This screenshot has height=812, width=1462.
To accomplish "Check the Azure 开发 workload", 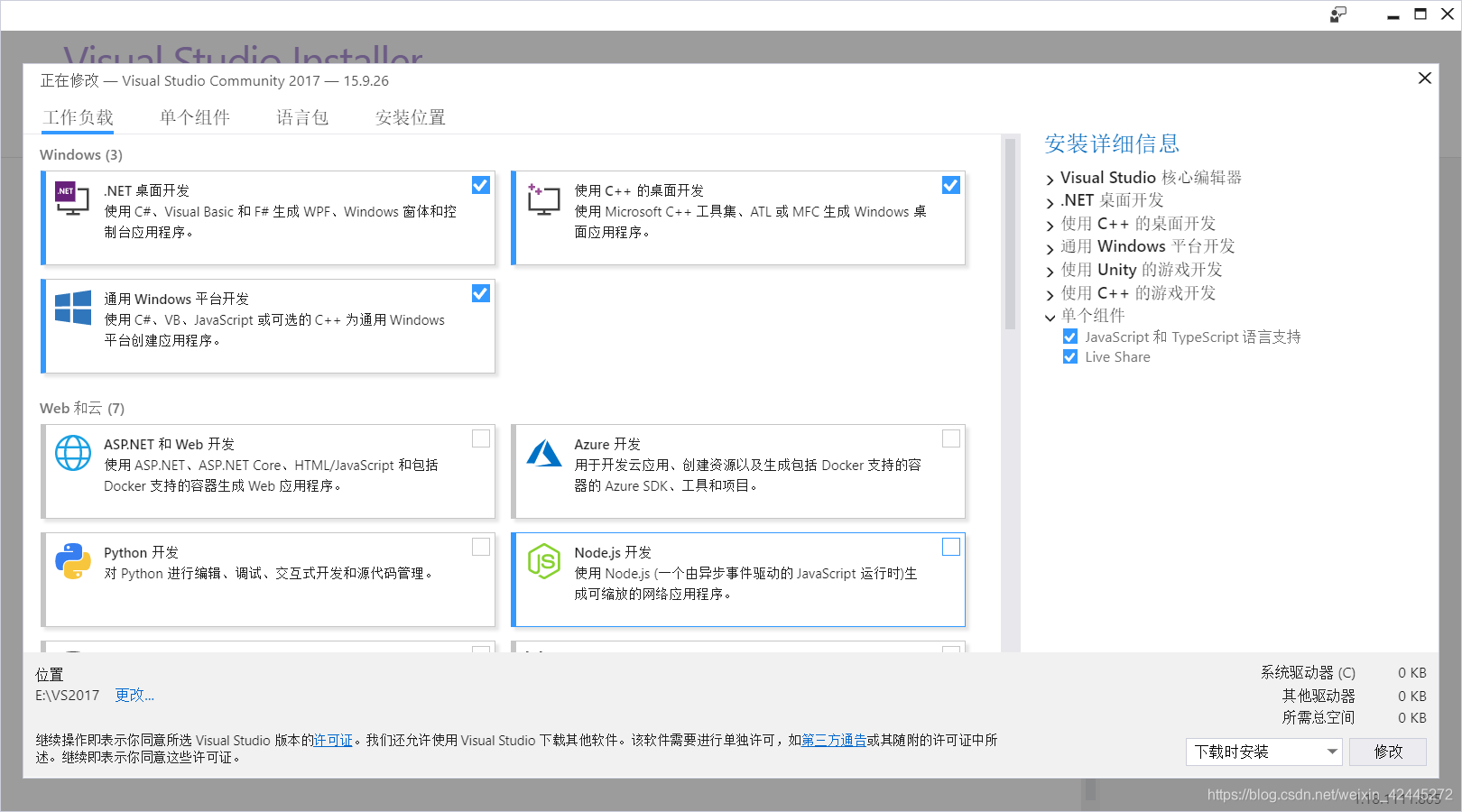I will pos(951,438).
